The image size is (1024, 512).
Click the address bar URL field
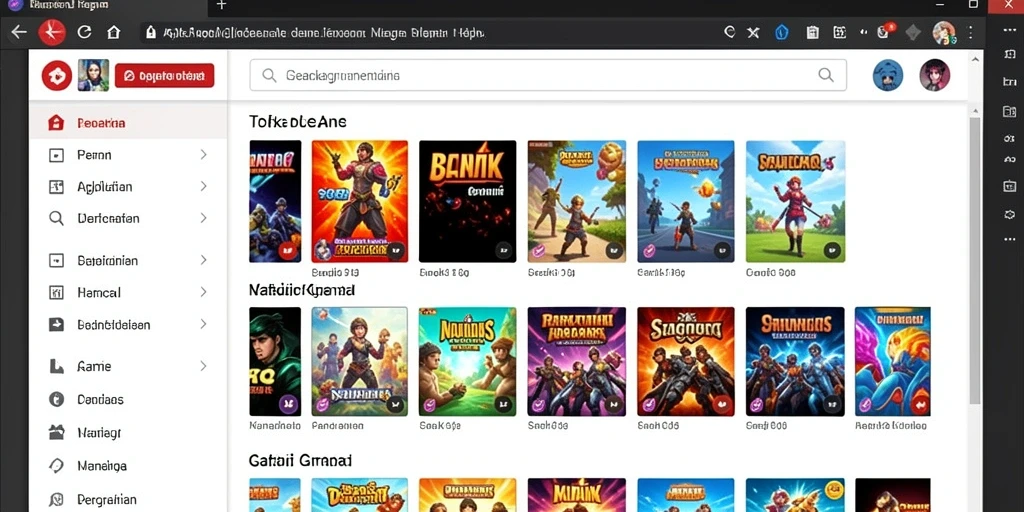(x=431, y=32)
